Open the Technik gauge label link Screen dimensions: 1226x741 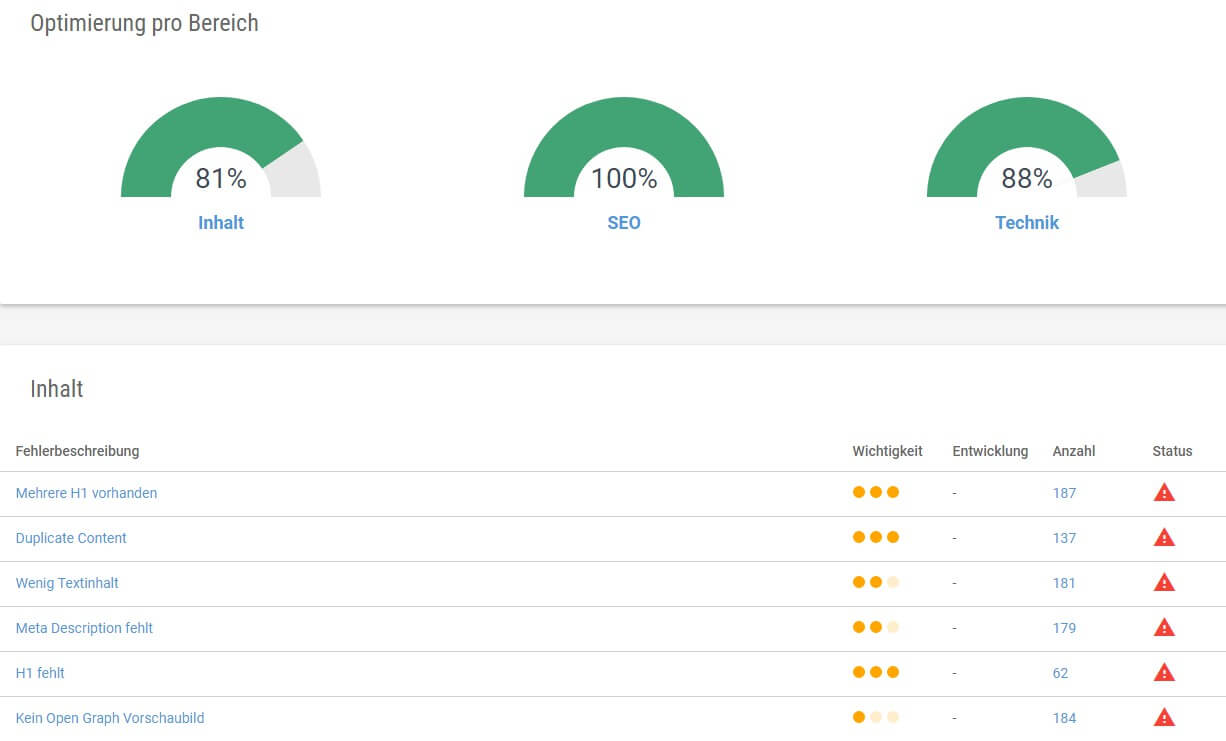1027,223
